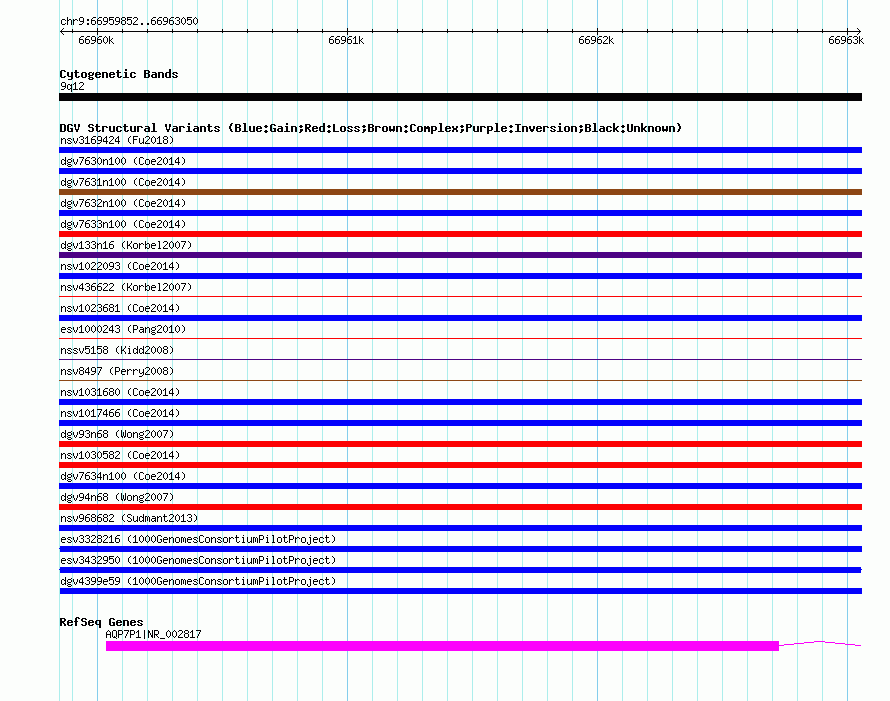Click the nsv8497 (Perry2008) variant label

click(x=117, y=371)
